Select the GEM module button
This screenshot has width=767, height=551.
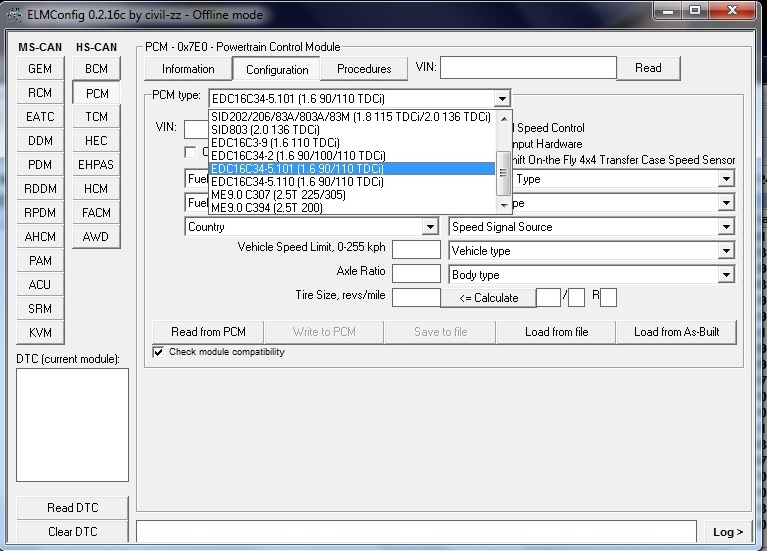(x=40, y=69)
